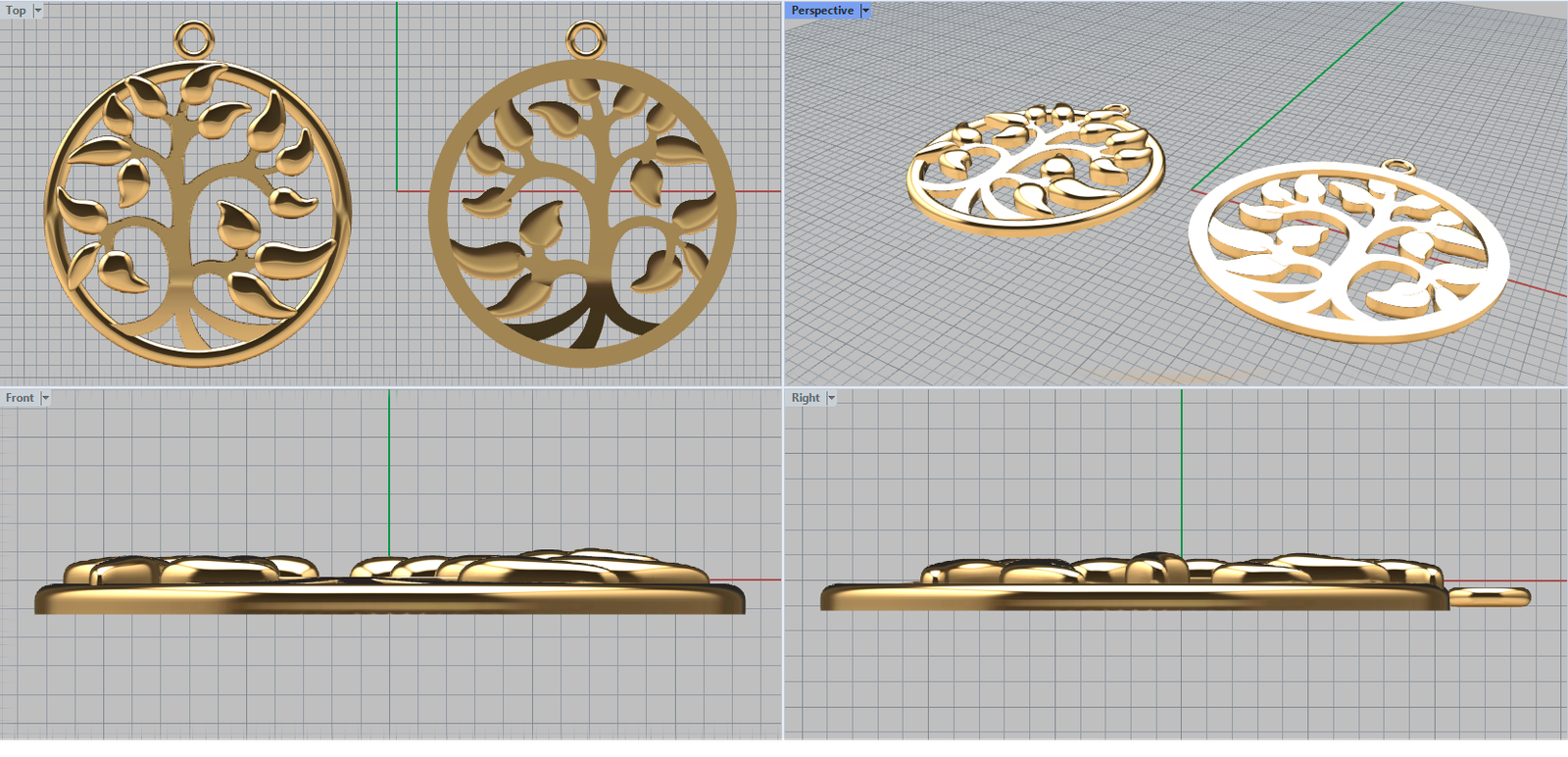Click the white pendant's bail ring in Perspective
1568x757 pixels.
(1399, 166)
